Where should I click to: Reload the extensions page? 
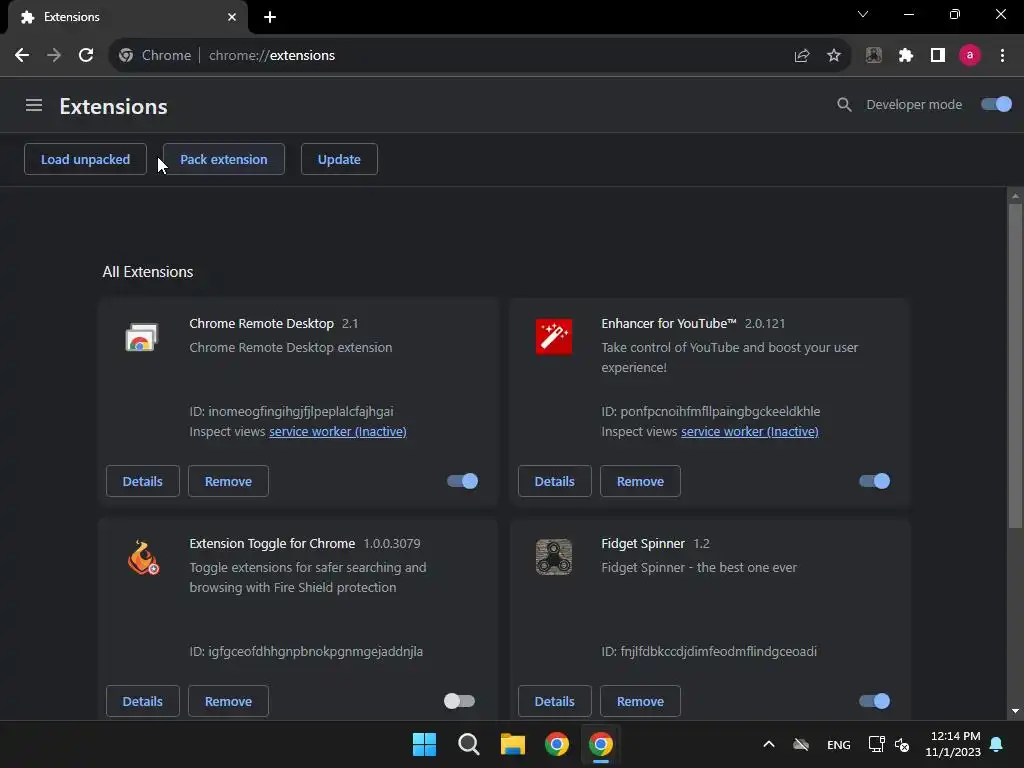86,56
